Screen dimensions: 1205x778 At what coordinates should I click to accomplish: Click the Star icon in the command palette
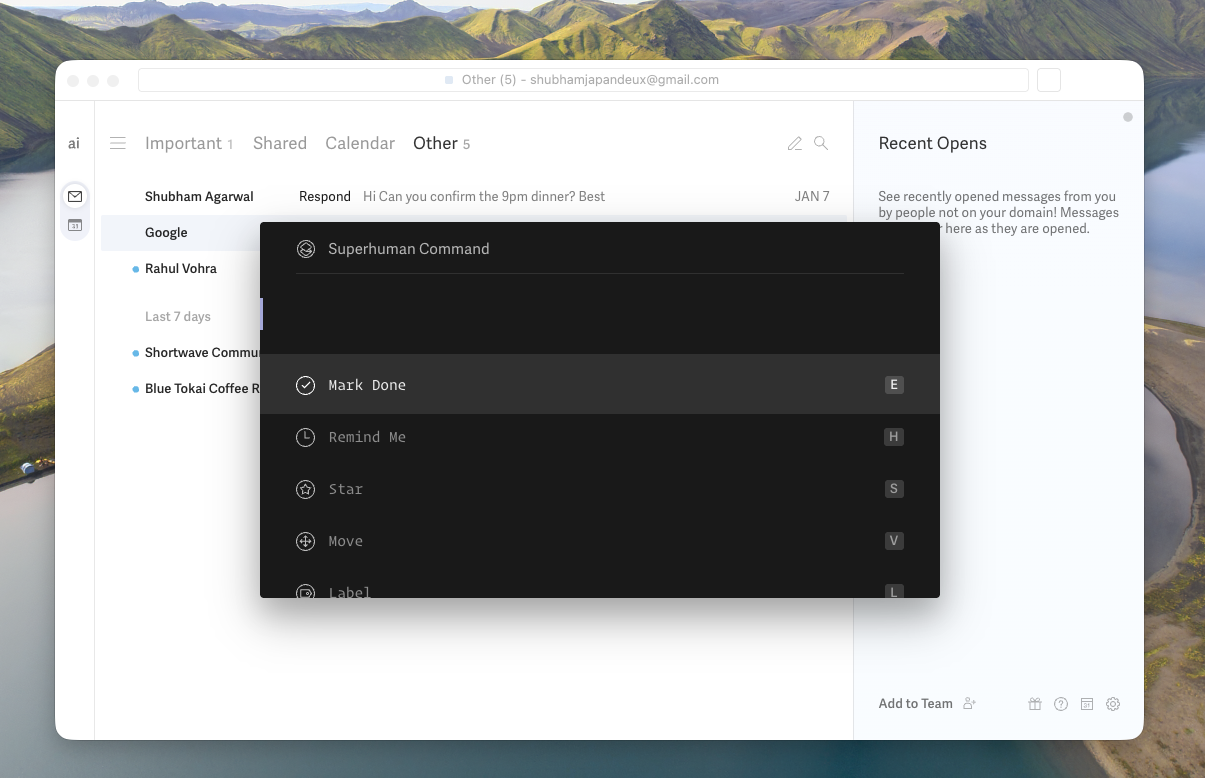[305, 489]
